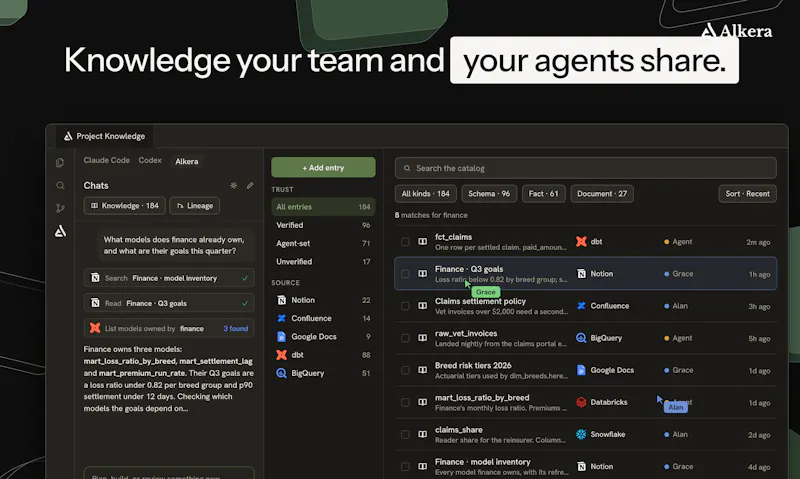This screenshot has height=479, width=800.
Task: Switch to the Codex tab
Action: point(150,160)
